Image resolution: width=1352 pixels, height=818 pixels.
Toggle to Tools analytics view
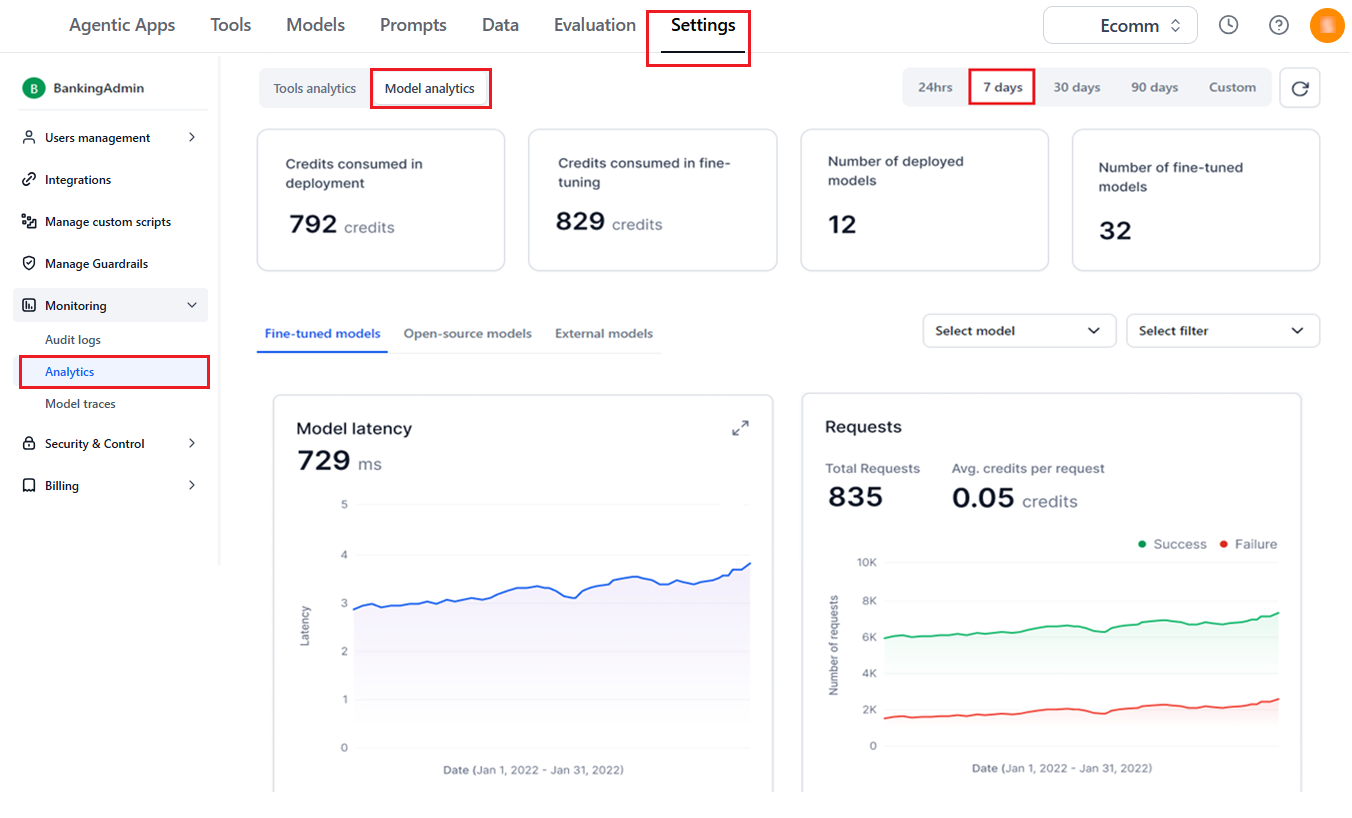tap(315, 89)
